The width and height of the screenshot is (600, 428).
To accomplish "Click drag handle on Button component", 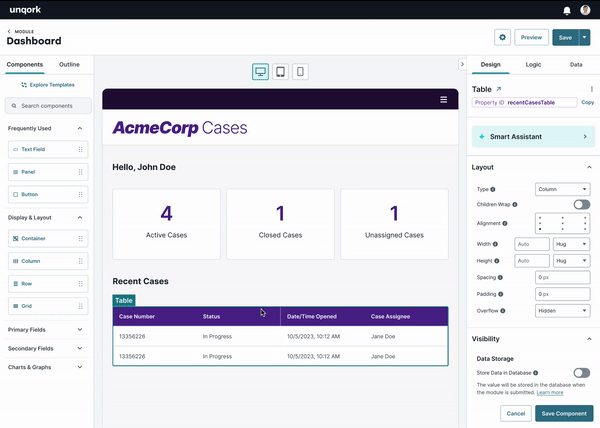I will (80, 195).
